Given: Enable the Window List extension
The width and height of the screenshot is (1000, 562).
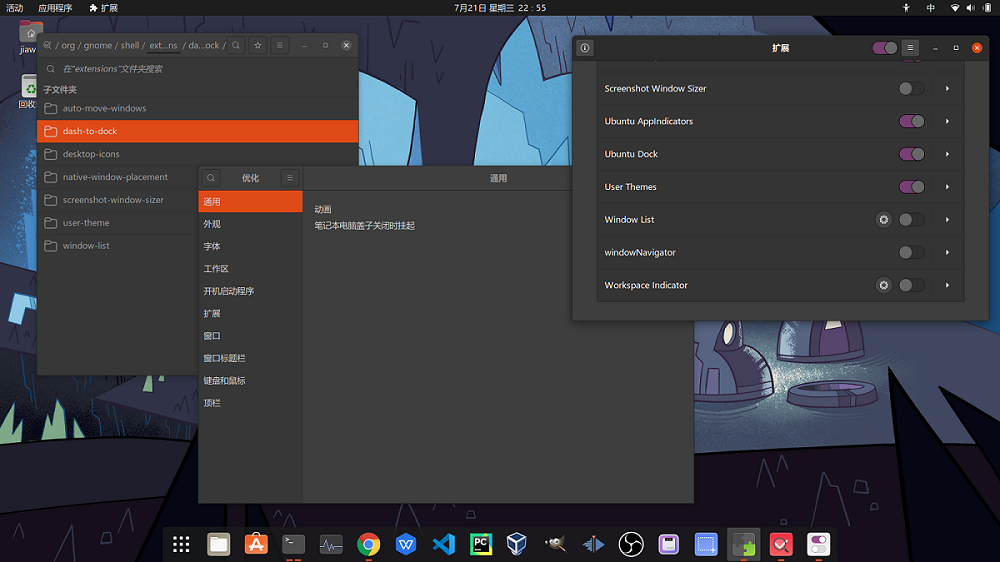Looking at the screenshot, I should 911,219.
